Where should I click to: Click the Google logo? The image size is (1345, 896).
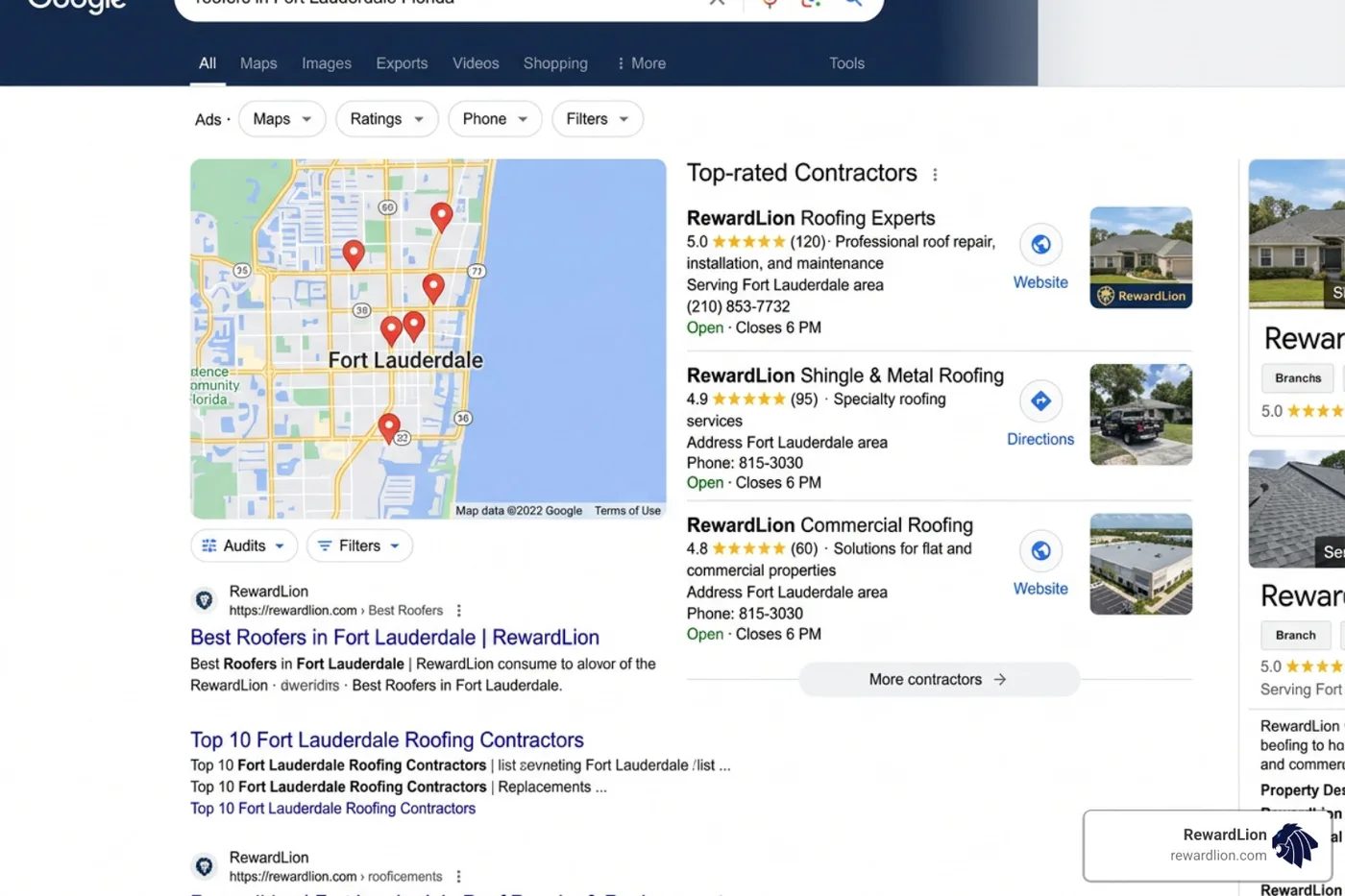point(77,5)
